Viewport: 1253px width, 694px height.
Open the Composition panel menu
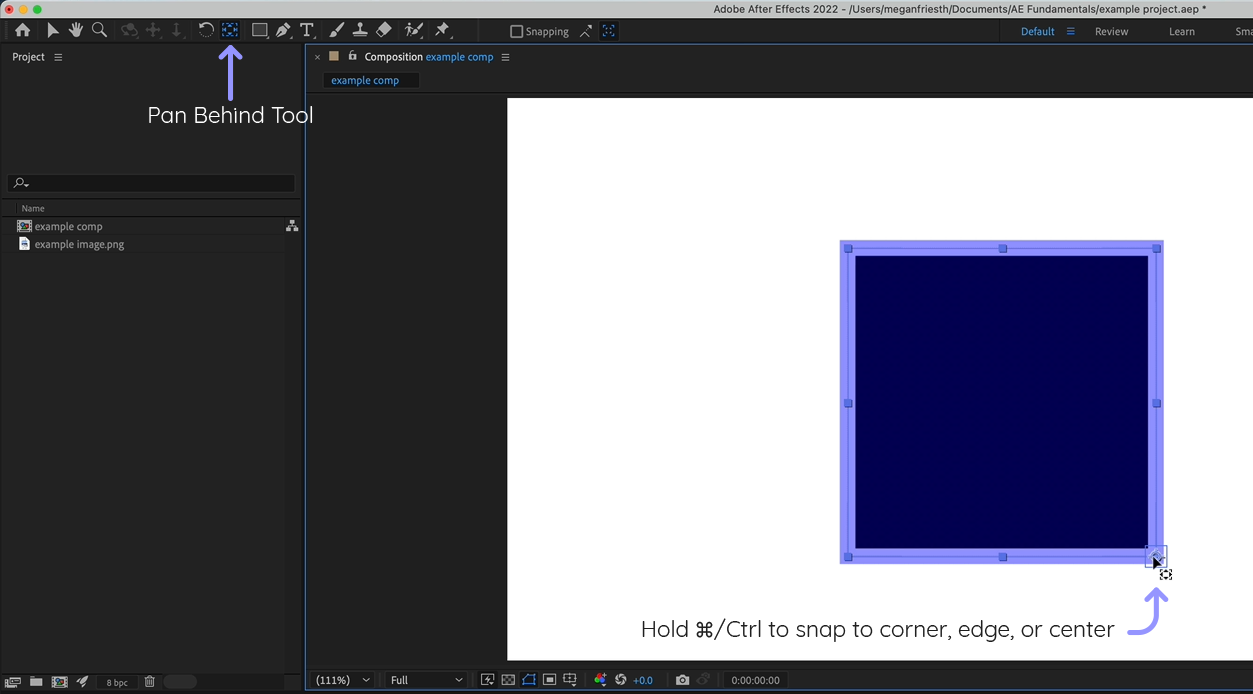[x=505, y=57]
